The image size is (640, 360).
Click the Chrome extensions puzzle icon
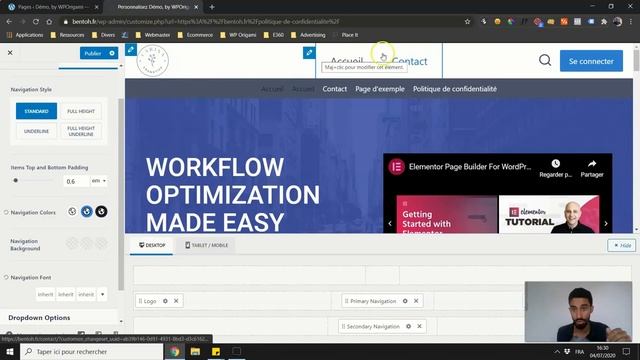pyautogui.click(x=604, y=21)
